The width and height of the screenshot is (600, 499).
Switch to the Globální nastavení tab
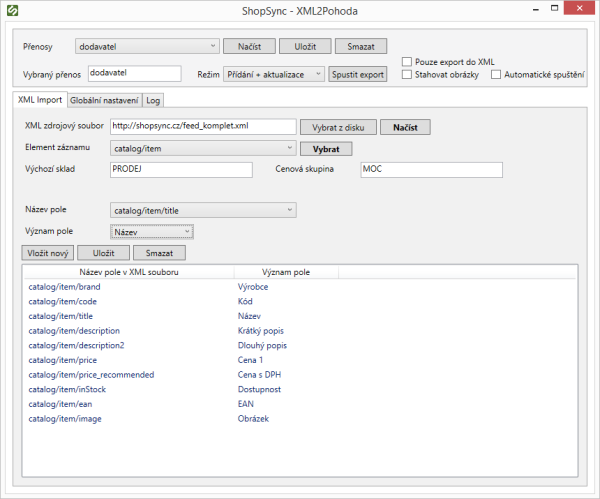click(104, 100)
